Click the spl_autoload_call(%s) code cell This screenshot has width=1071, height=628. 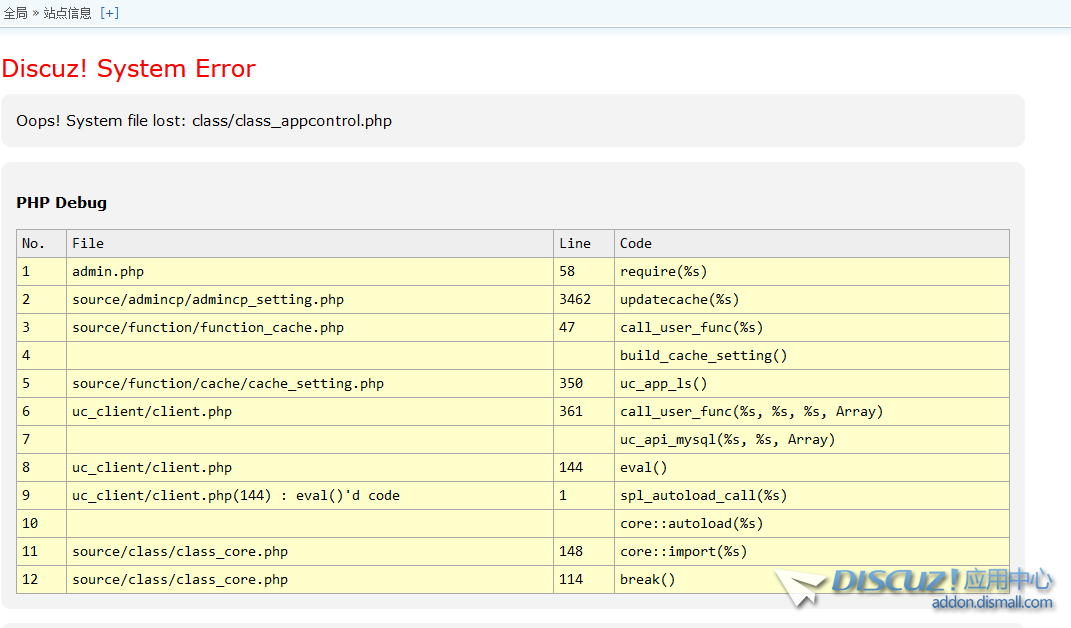pyautogui.click(x=812, y=495)
